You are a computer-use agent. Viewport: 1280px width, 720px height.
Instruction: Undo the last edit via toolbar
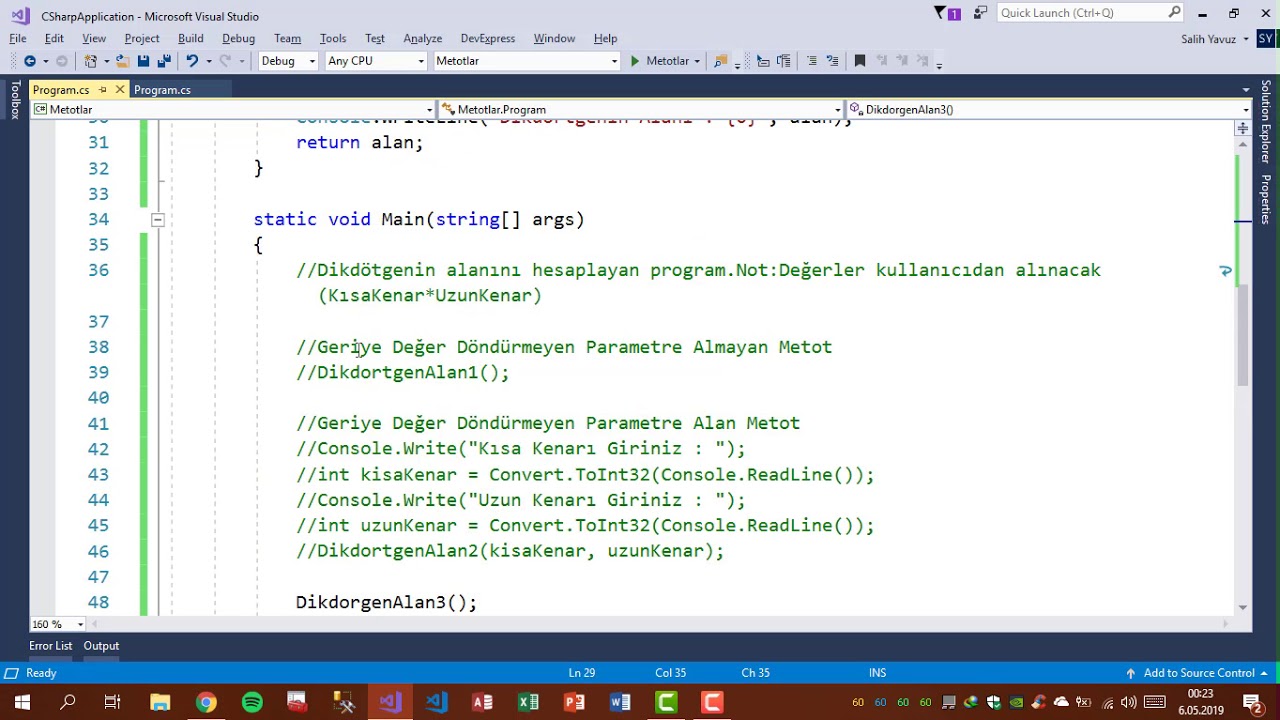(x=191, y=61)
